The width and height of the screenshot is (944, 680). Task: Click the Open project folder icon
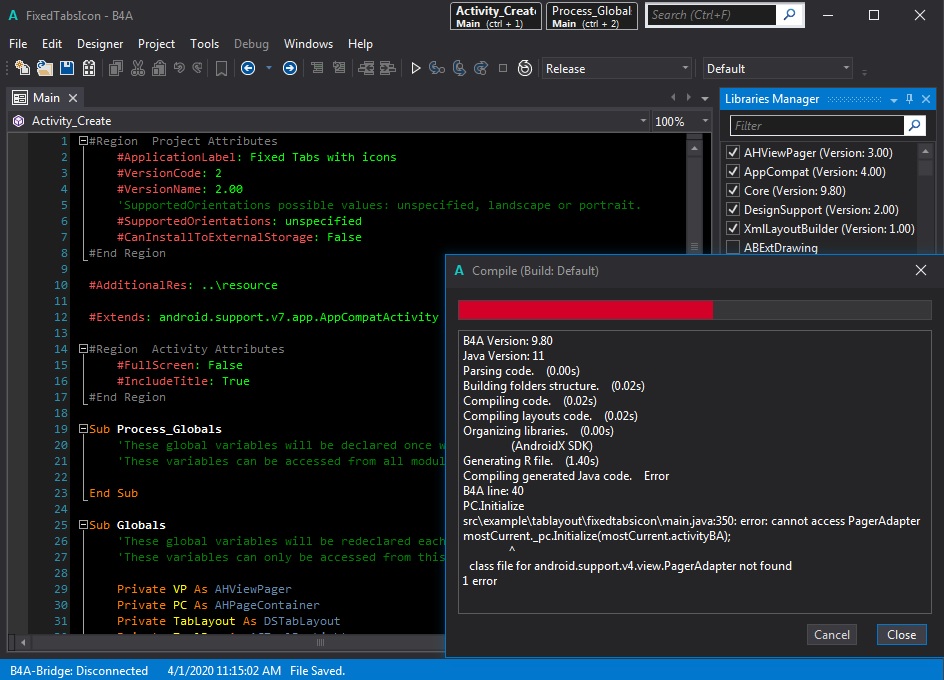(x=45, y=68)
